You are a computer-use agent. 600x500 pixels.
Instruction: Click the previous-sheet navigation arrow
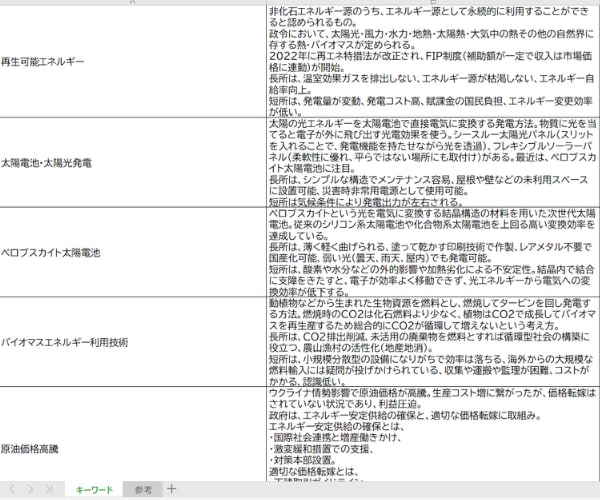[12, 489]
